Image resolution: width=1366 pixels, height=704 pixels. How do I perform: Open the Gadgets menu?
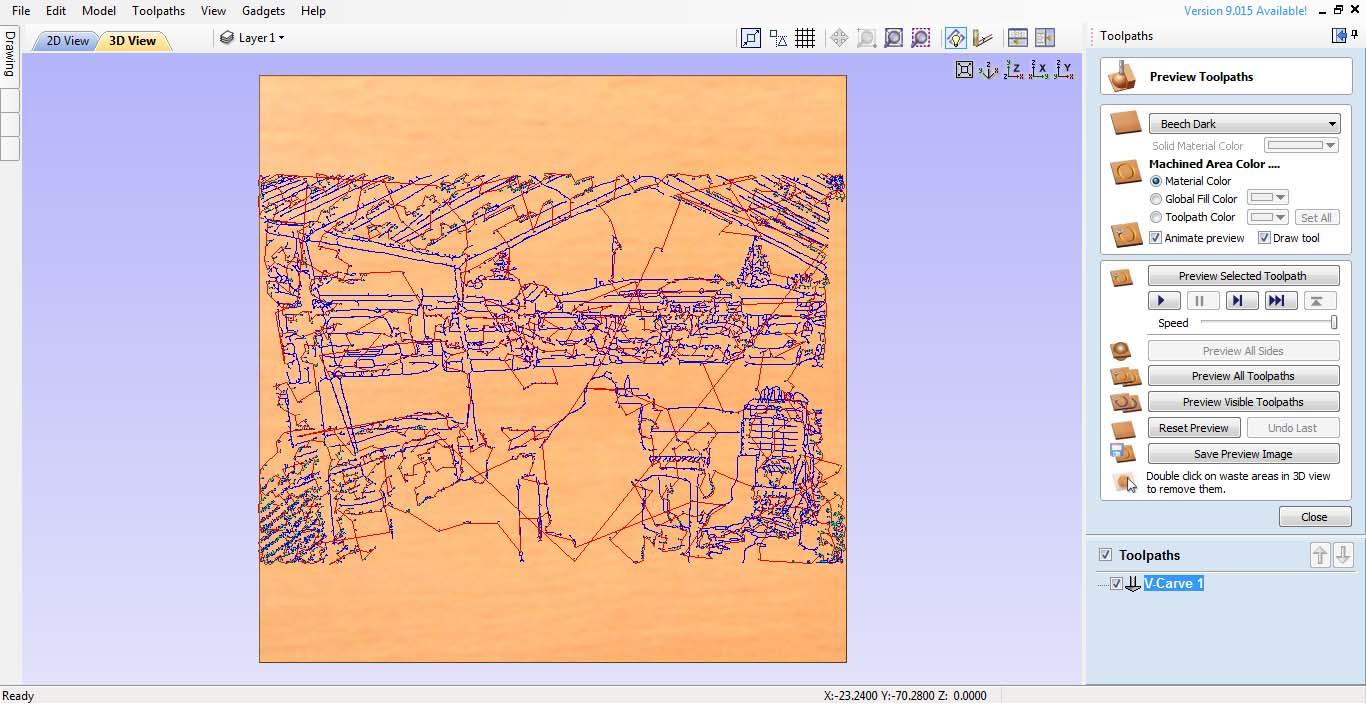(263, 11)
